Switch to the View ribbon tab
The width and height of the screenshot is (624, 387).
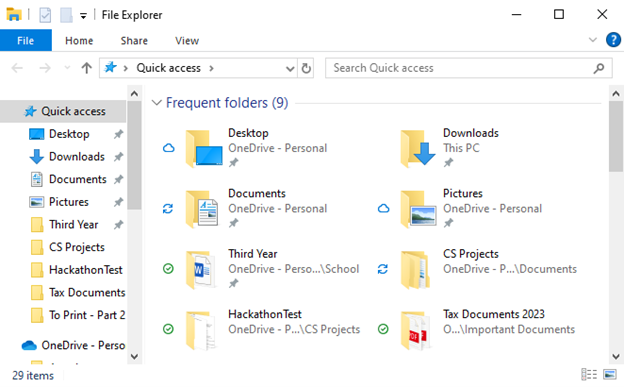(x=187, y=41)
